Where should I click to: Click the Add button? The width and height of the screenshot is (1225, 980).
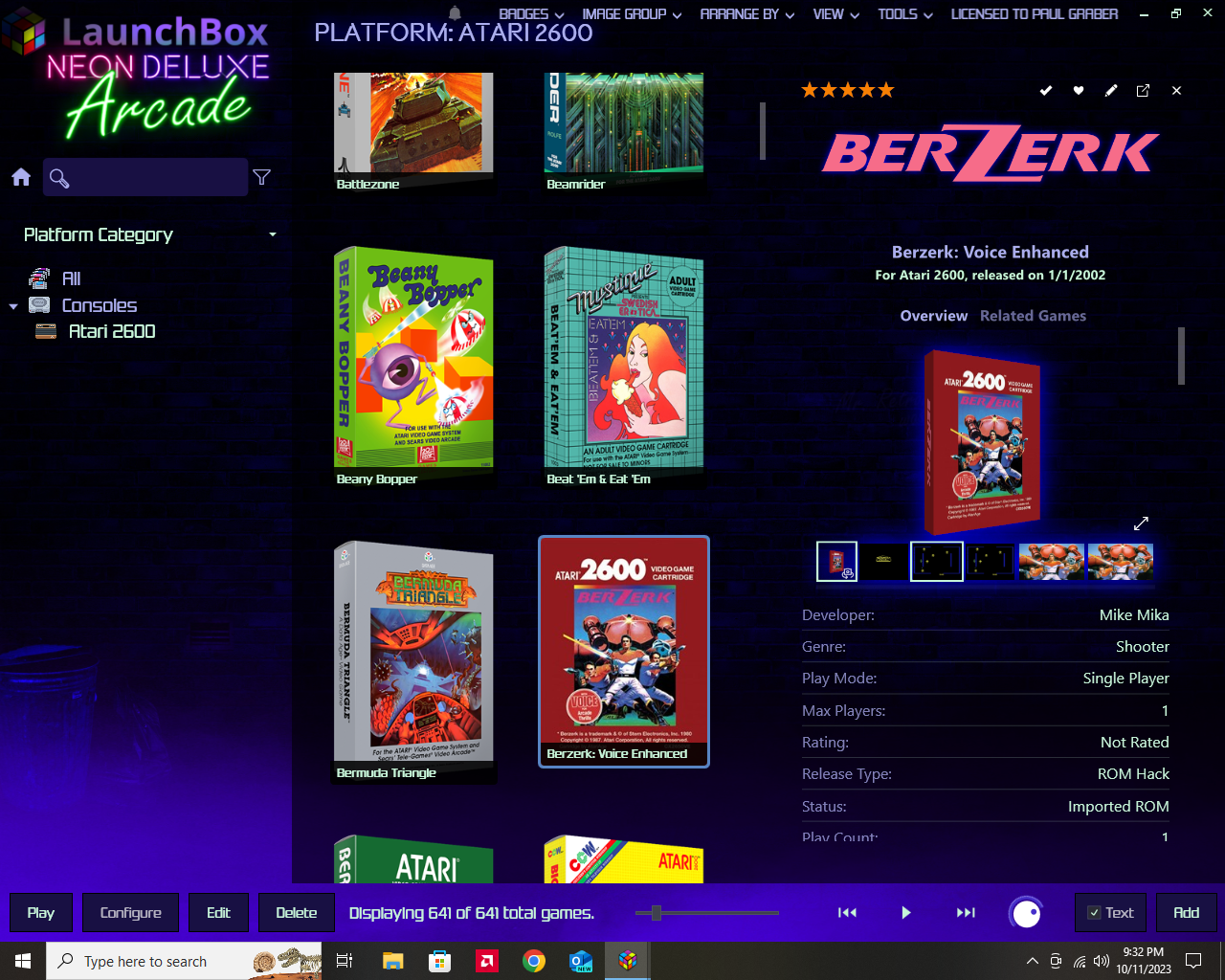tap(1186, 913)
